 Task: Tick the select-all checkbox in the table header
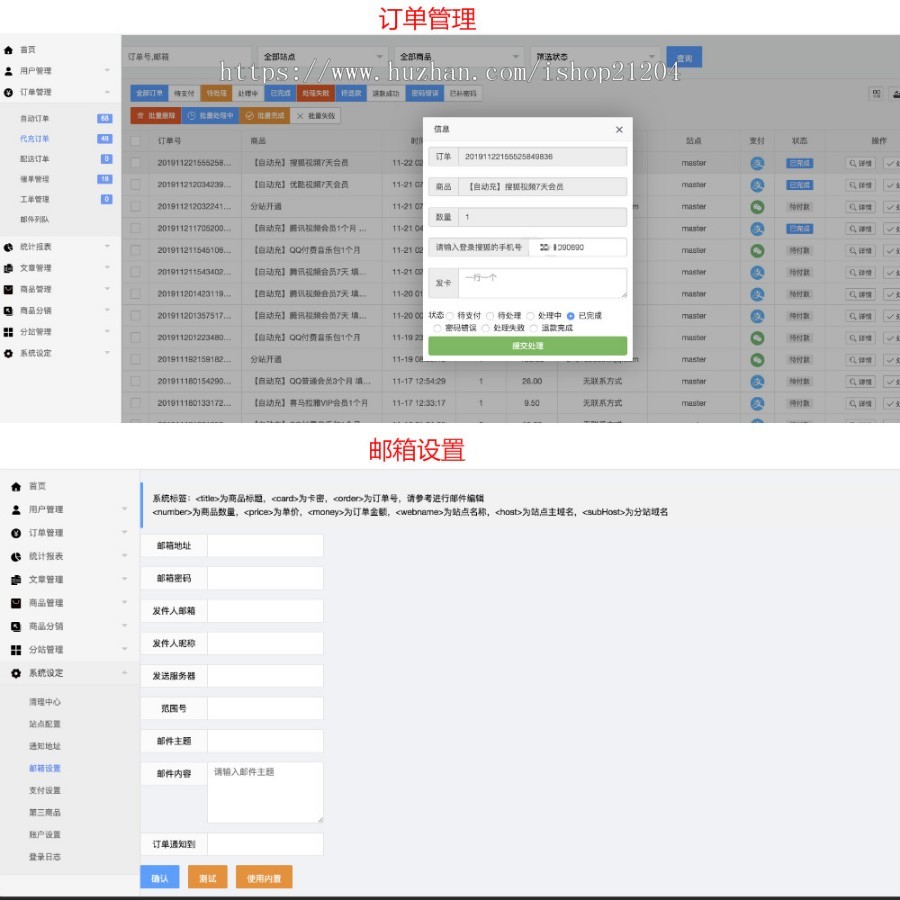pyautogui.click(x=135, y=141)
